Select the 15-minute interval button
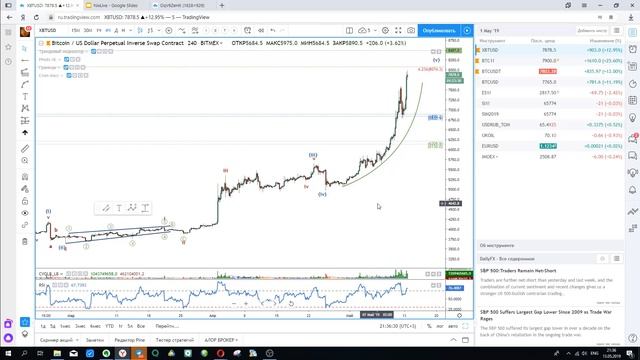This screenshot has height=360, width=640. pos(76,31)
